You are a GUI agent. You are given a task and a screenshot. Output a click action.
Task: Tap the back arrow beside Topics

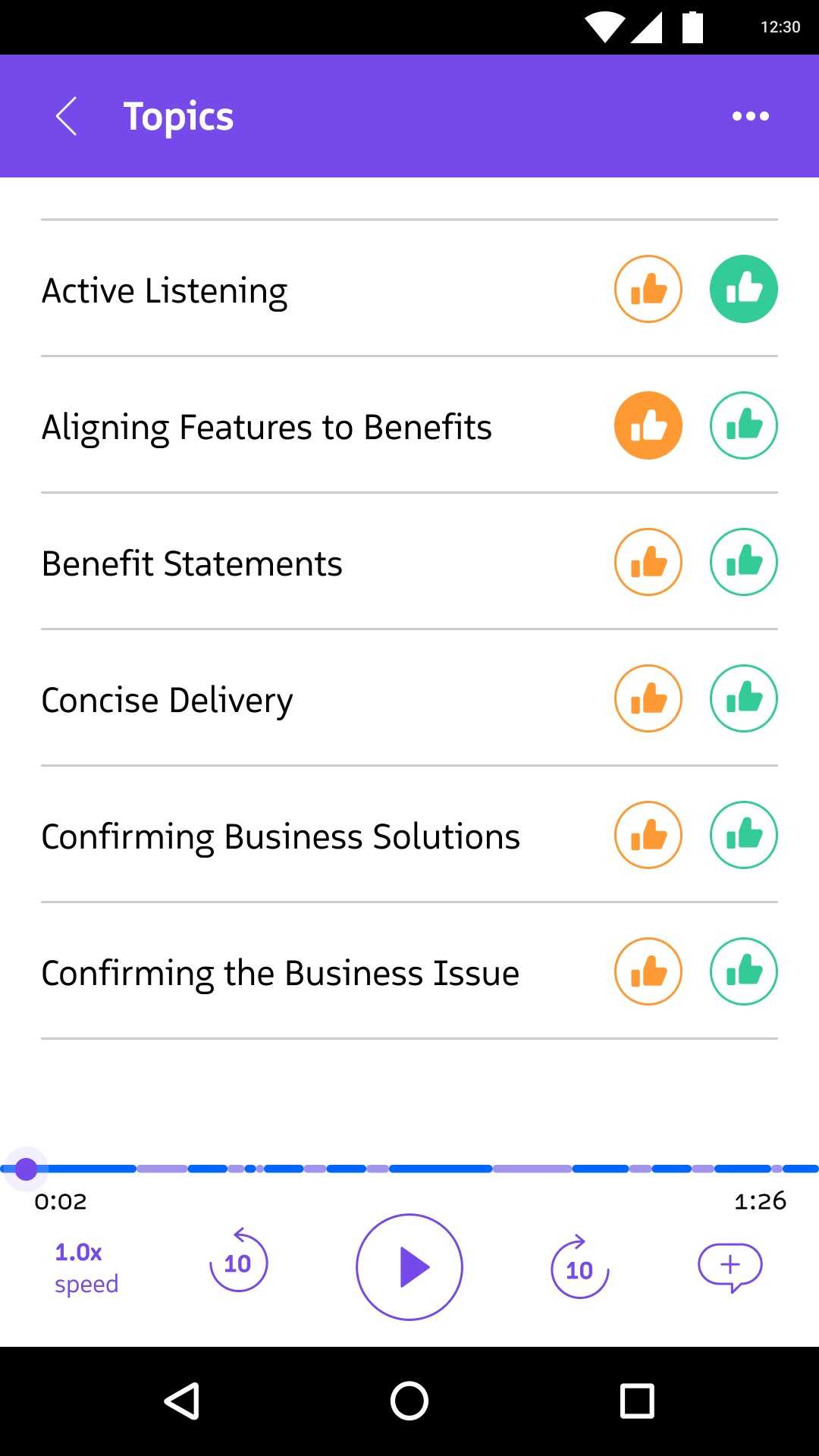coord(67,116)
